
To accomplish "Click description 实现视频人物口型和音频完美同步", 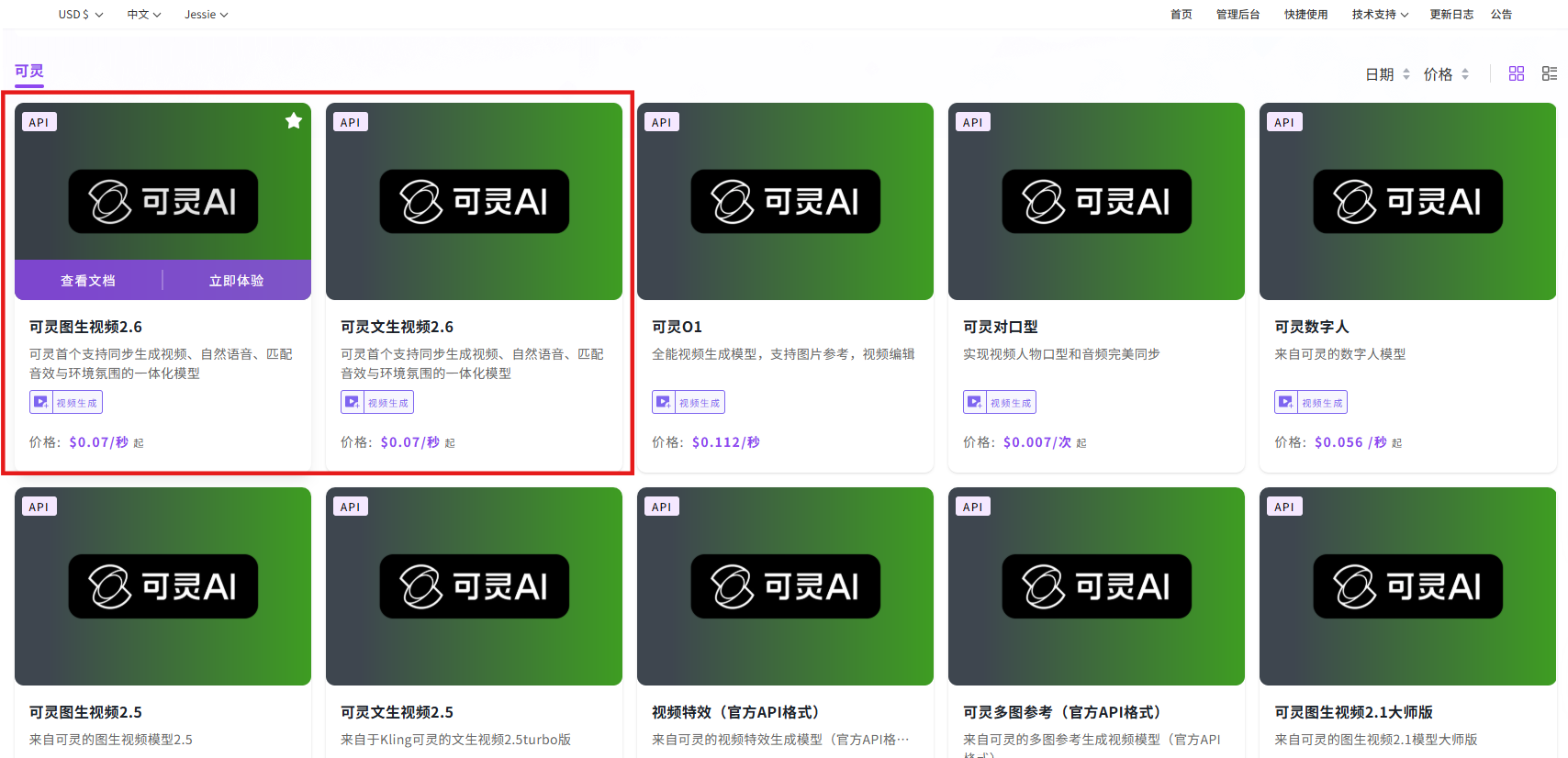I will coord(1061,354).
